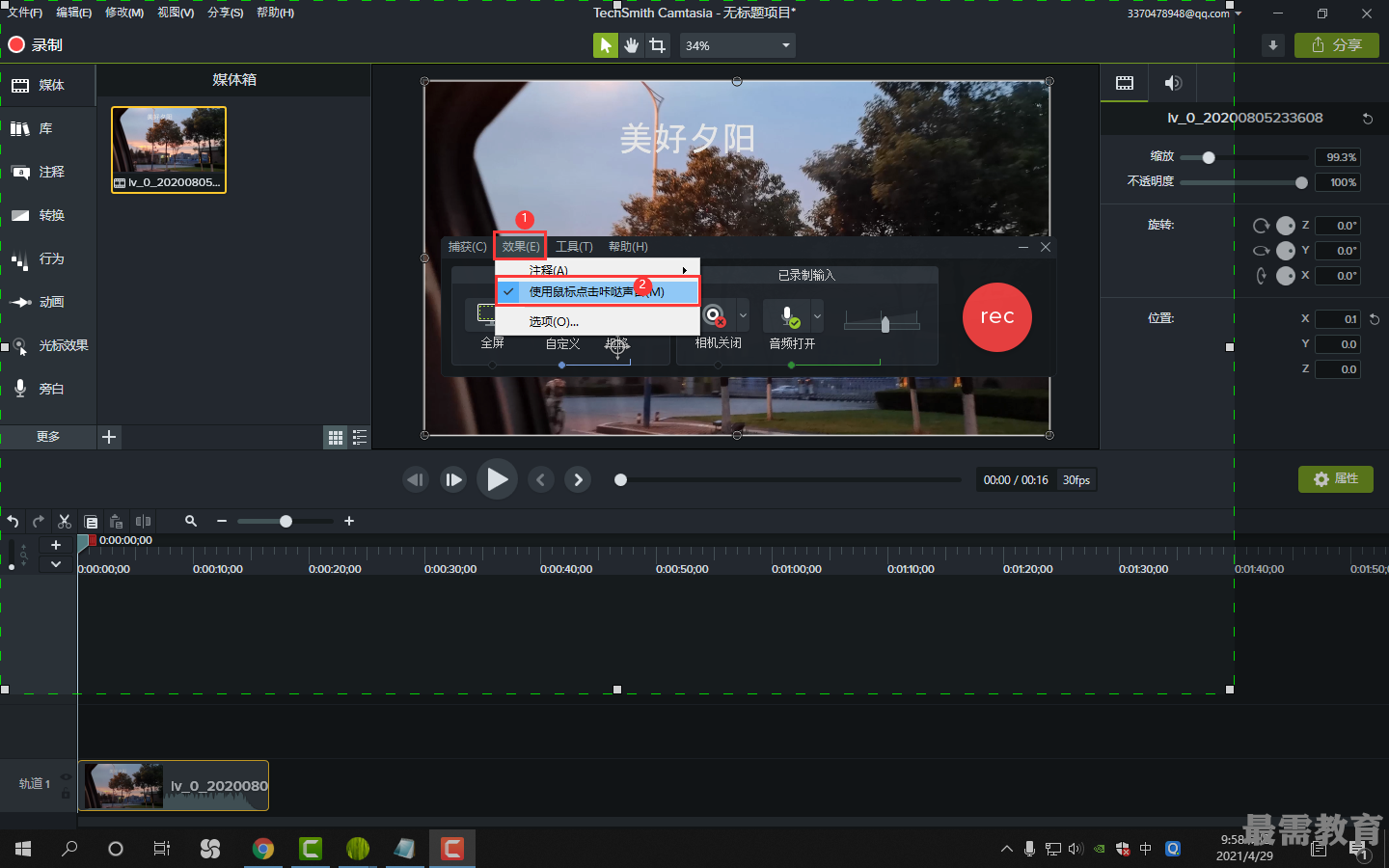Select the crop tool
This screenshot has width=1389, height=868.
658,45
